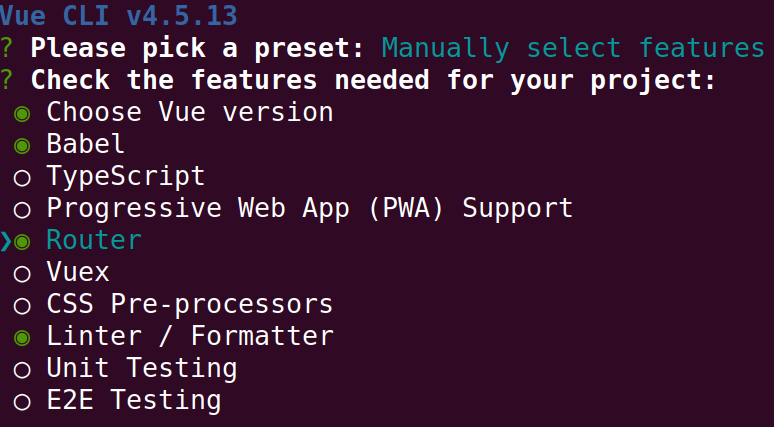The height and width of the screenshot is (427, 774).
Task: Click 'Manually select features' answer text
Action: (x=573, y=48)
